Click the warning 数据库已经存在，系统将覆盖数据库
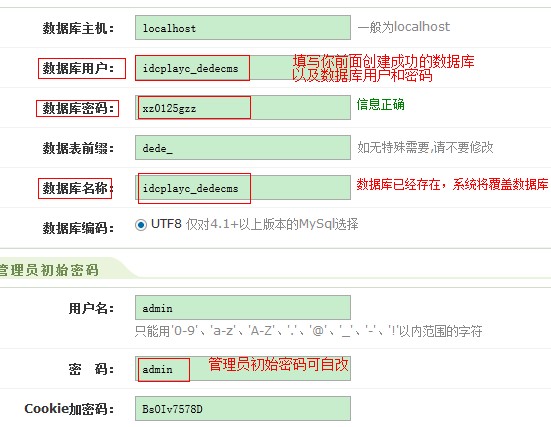Image resolution: width=551 pixels, height=427 pixels. [453, 184]
